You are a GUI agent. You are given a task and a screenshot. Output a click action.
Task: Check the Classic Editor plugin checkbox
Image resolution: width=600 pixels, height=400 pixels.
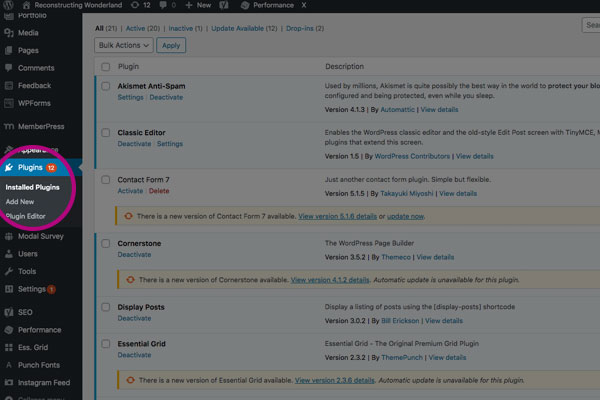pos(106,132)
